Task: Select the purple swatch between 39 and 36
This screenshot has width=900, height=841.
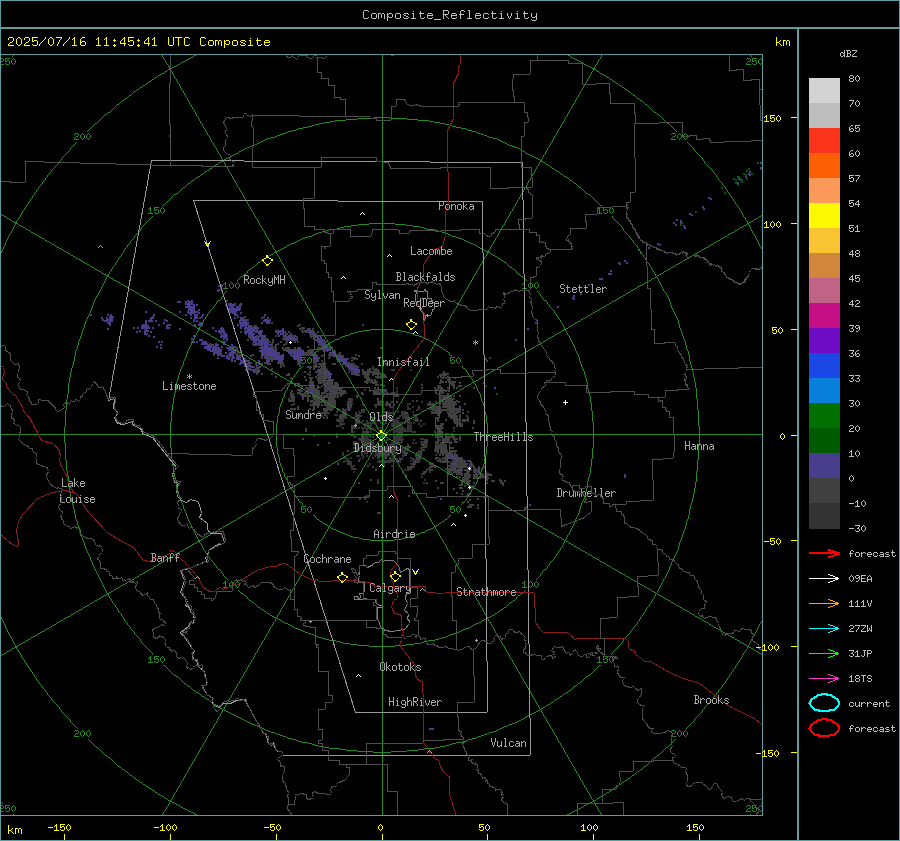Action: [x=824, y=341]
